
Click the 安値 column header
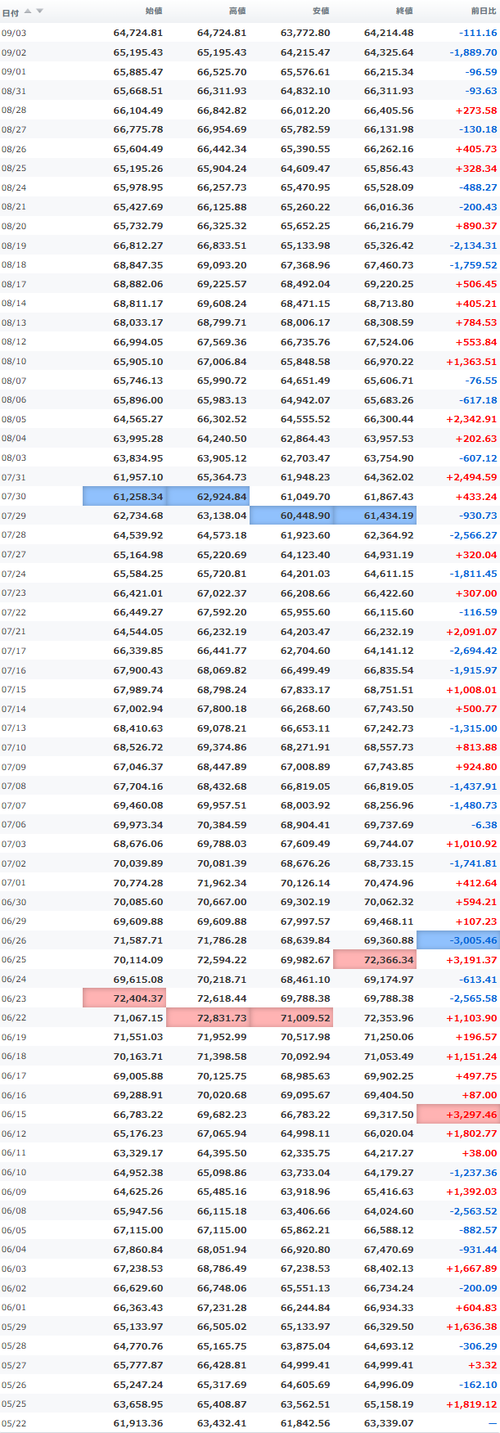click(x=320, y=11)
